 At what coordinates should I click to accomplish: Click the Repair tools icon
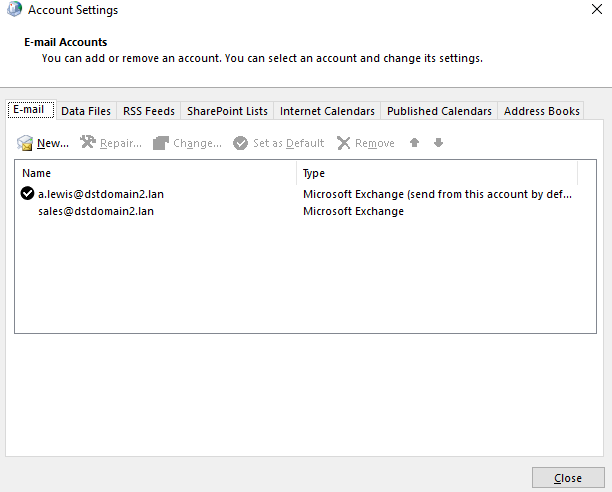tap(88, 142)
